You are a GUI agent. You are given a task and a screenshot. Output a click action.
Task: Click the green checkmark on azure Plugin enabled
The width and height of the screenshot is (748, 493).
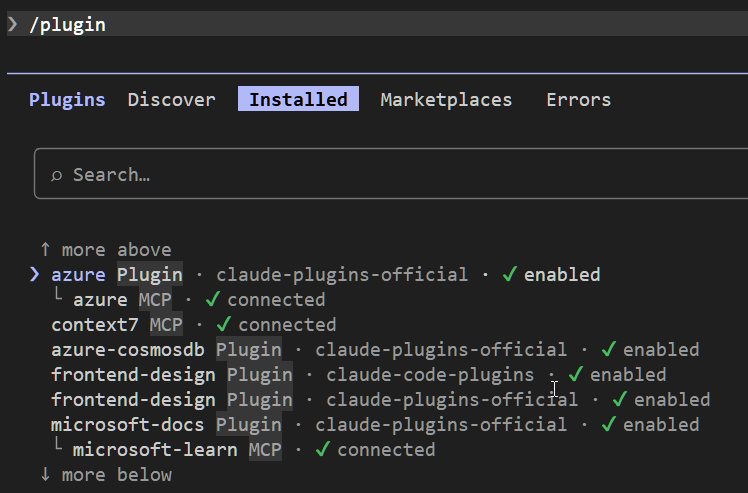[509, 274]
